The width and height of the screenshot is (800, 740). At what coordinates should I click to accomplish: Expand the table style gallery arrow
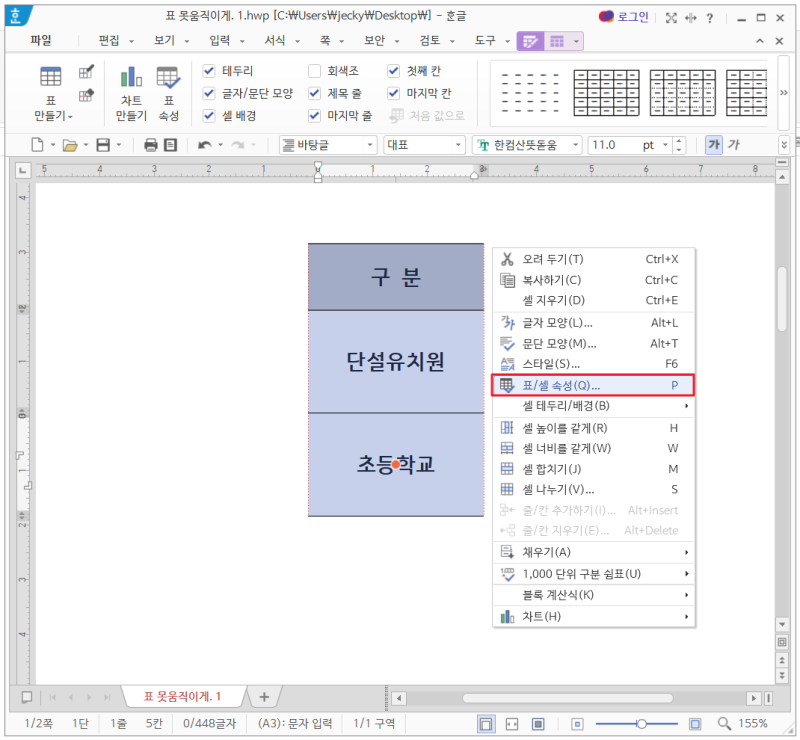pyautogui.click(x=784, y=93)
